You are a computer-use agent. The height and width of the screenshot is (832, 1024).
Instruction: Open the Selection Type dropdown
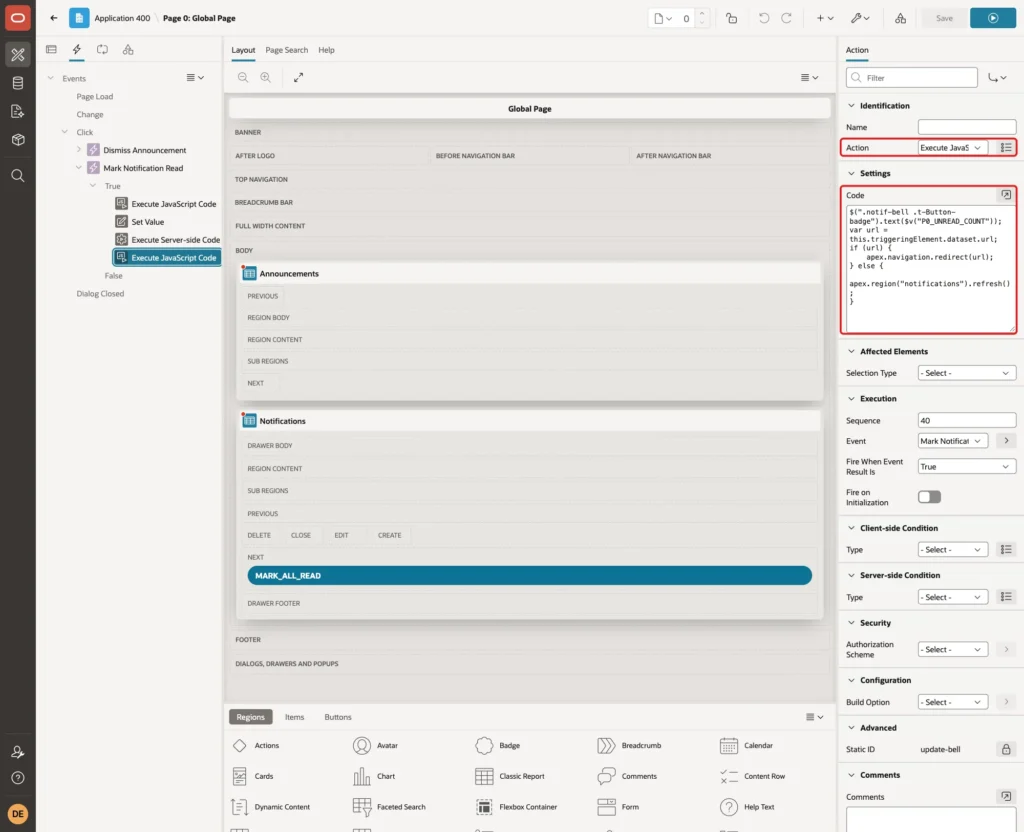coord(967,373)
